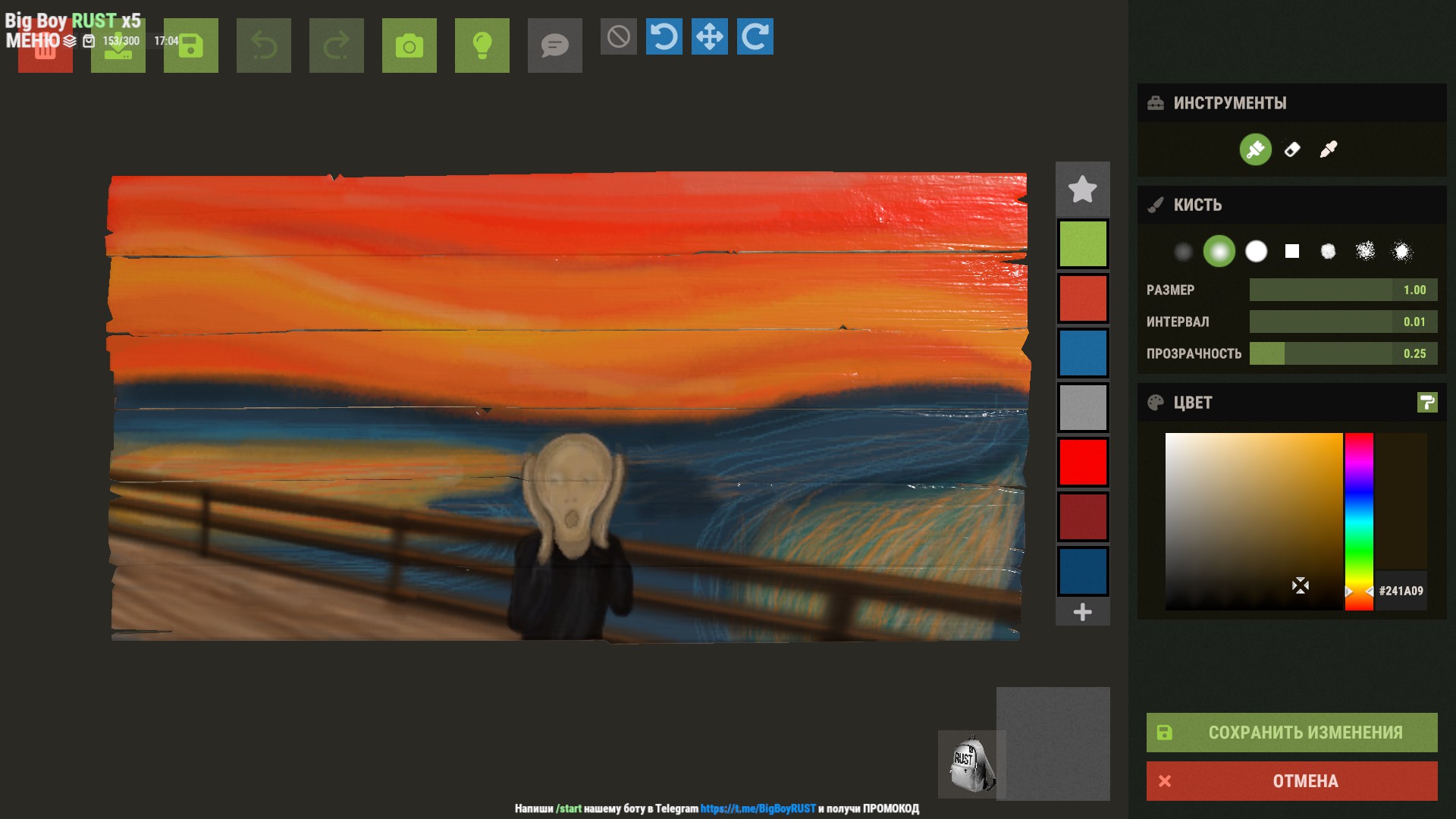
Task: Choose the hard round white brush
Action: coord(1256,251)
